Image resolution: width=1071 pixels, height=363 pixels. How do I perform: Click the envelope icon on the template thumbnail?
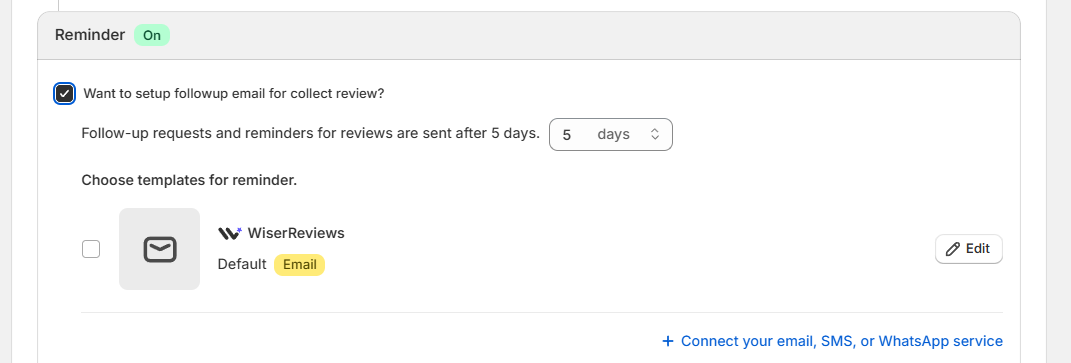(x=160, y=249)
